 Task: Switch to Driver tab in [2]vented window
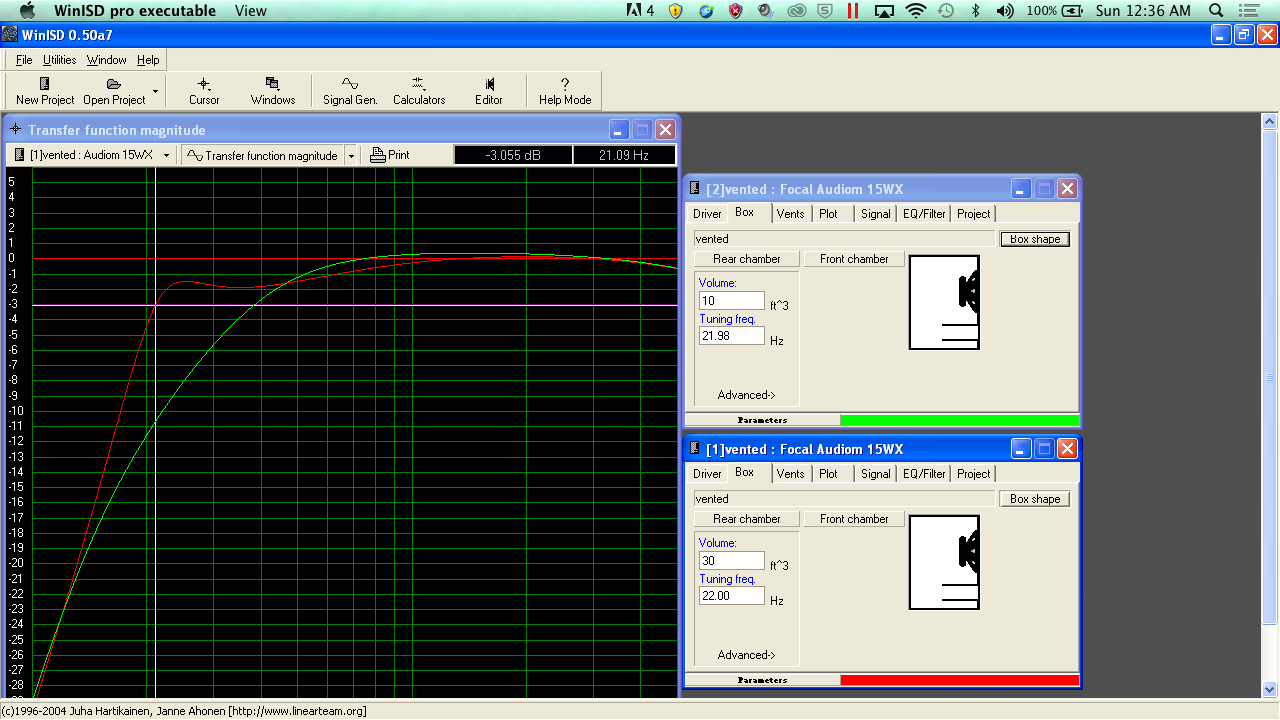click(707, 214)
